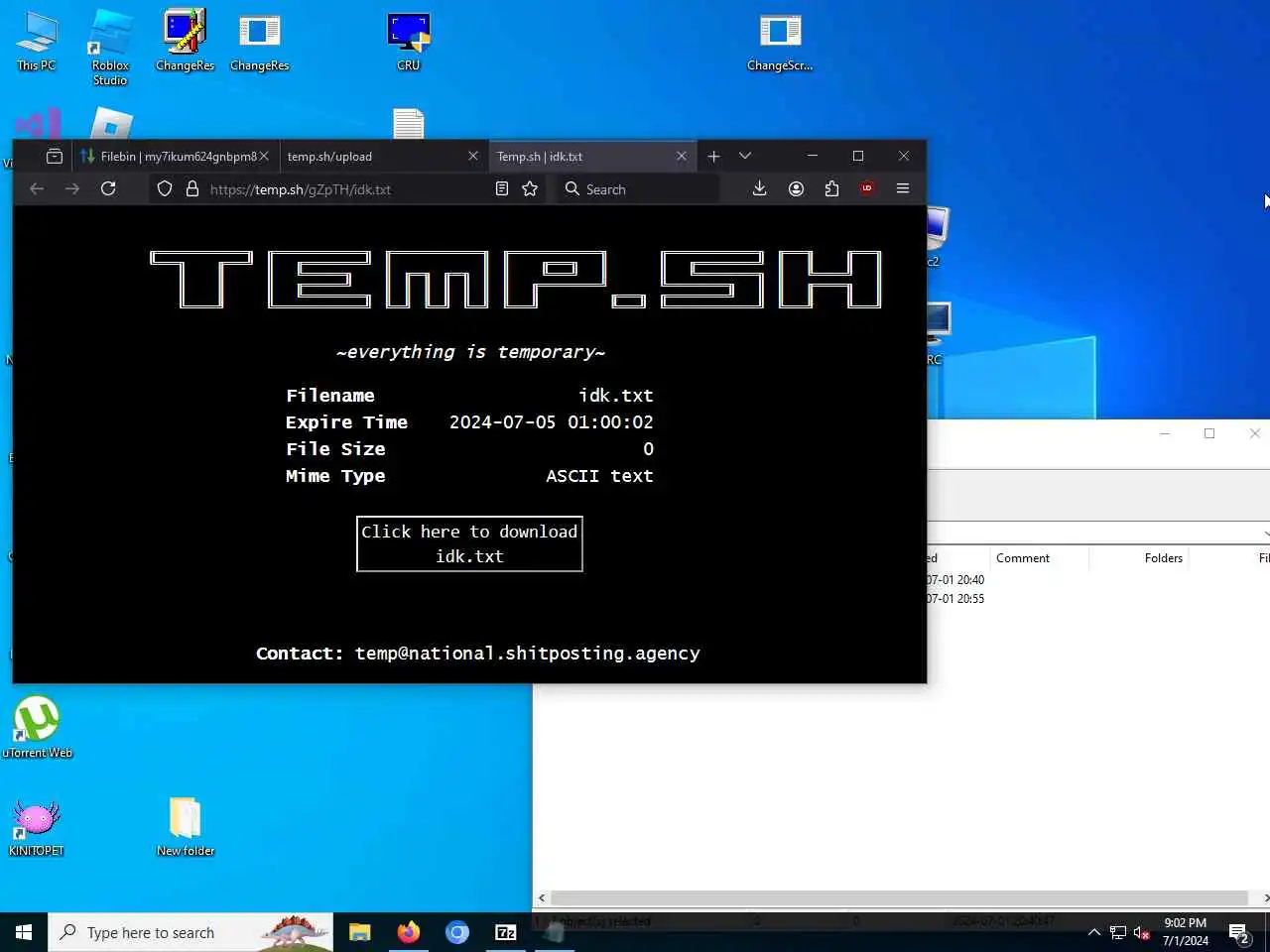Select the CRU desktop icon
This screenshot has width=1270, height=952.
click(x=408, y=42)
